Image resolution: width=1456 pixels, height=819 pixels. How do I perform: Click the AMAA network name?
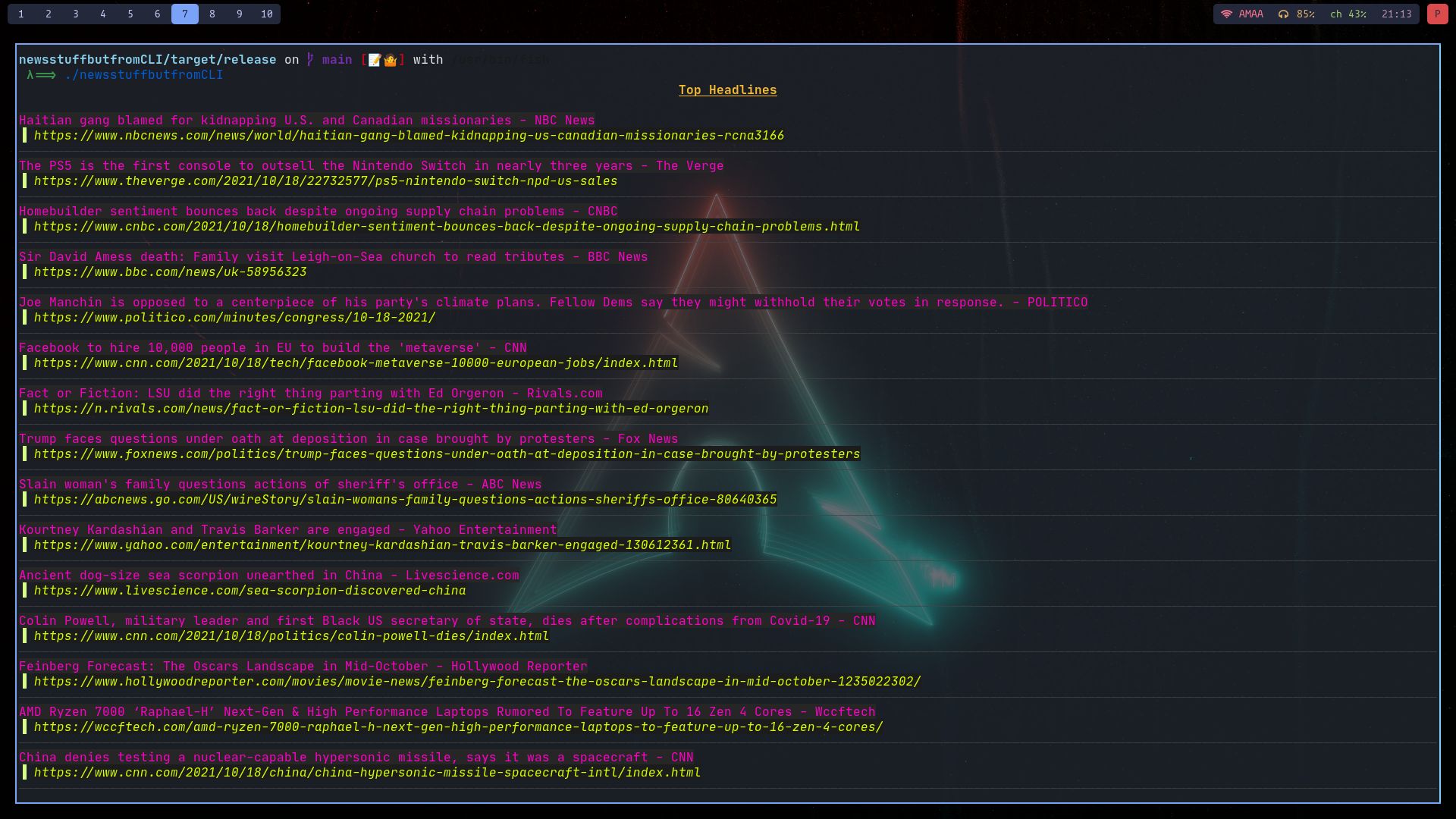tap(1251, 14)
